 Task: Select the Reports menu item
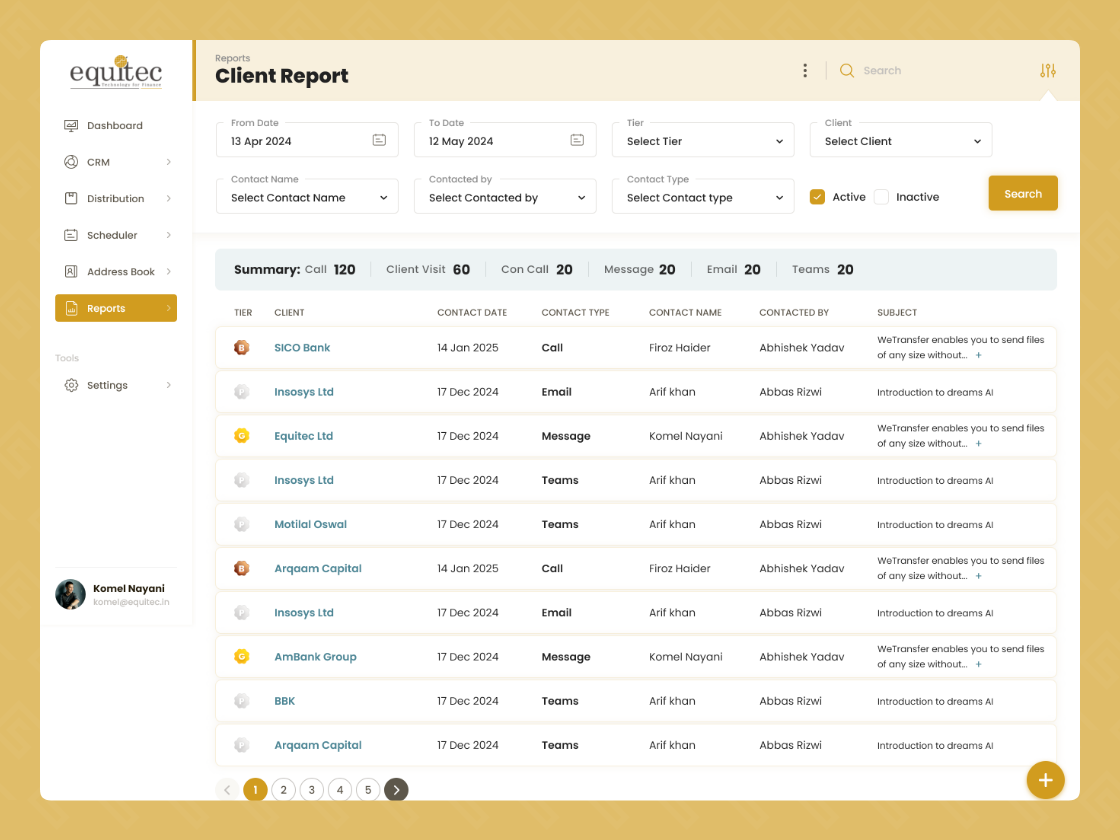tap(116, 308)
